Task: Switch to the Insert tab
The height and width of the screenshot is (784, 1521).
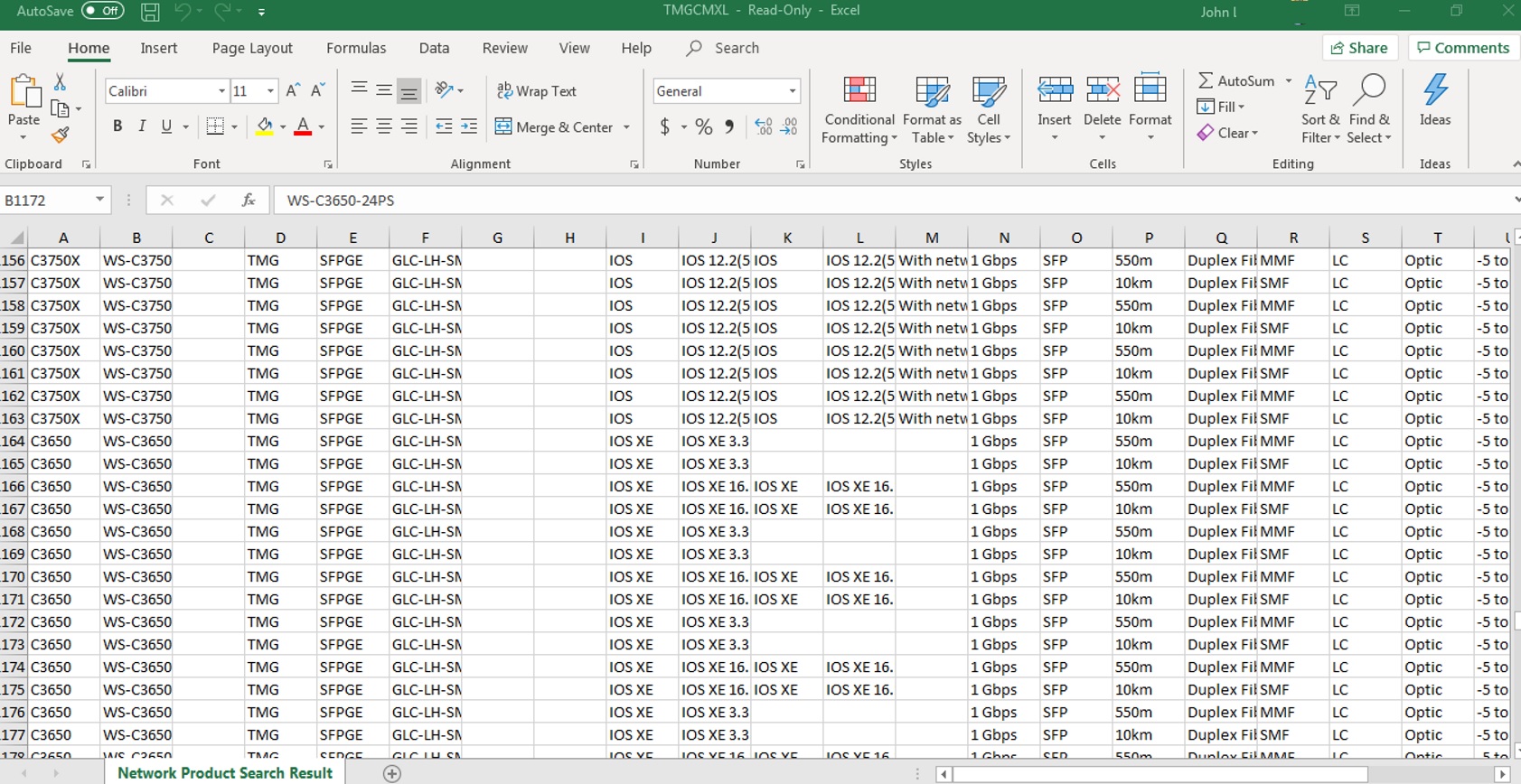Action: 159,48
